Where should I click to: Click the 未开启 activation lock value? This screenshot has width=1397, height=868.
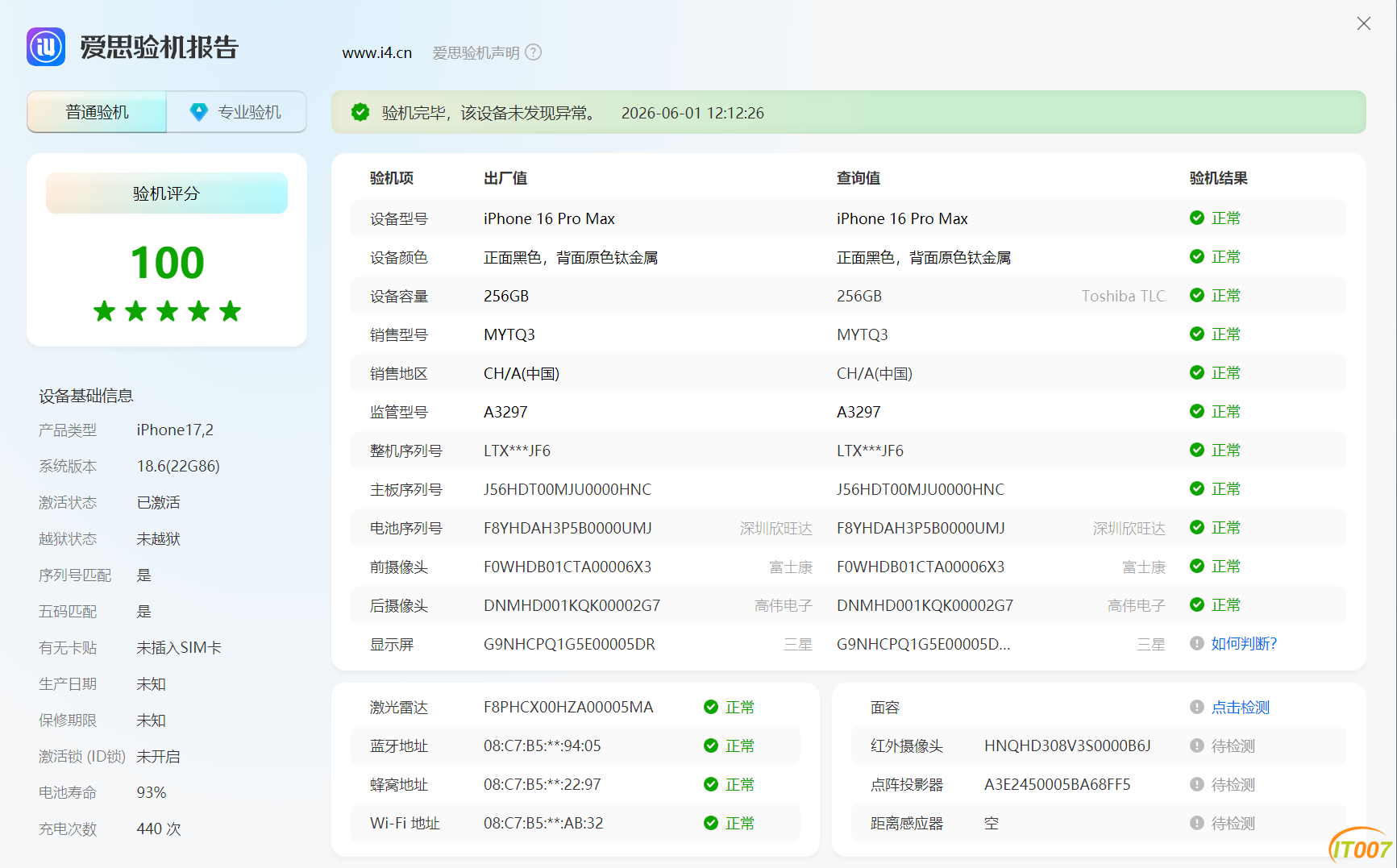(x=159, y=756)
